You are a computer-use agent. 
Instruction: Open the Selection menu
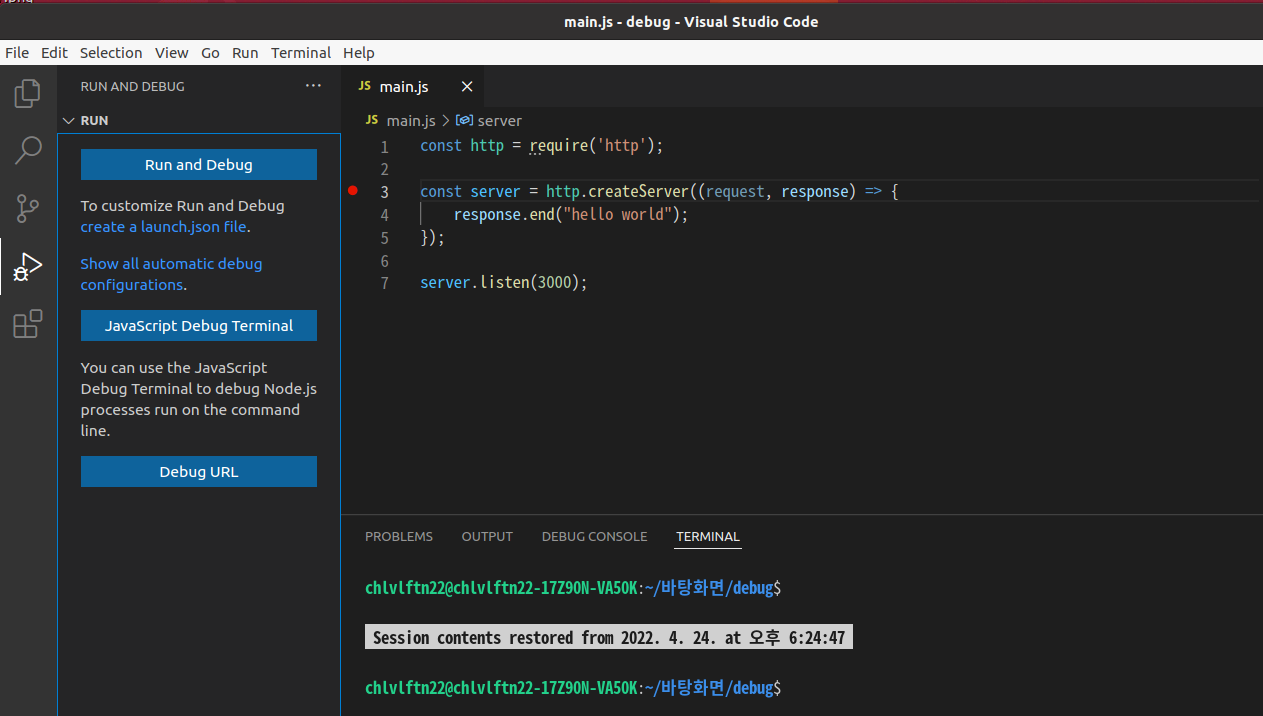pyautogui.click(x=111, y=53)
